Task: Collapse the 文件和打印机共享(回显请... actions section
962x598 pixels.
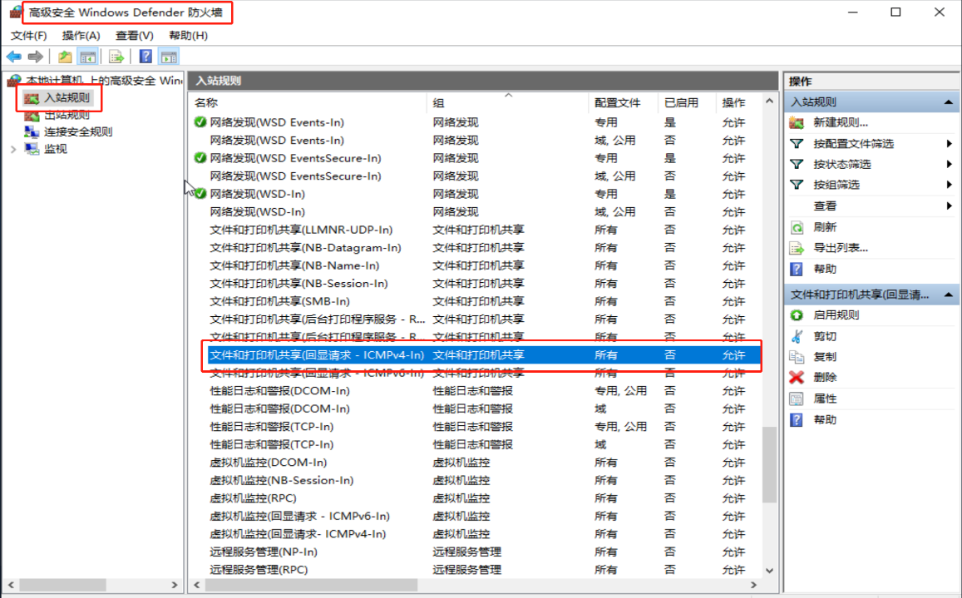Action: [949, 295]
